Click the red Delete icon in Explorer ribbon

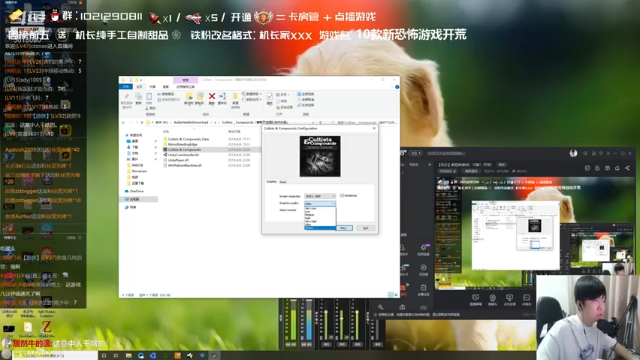211,96
